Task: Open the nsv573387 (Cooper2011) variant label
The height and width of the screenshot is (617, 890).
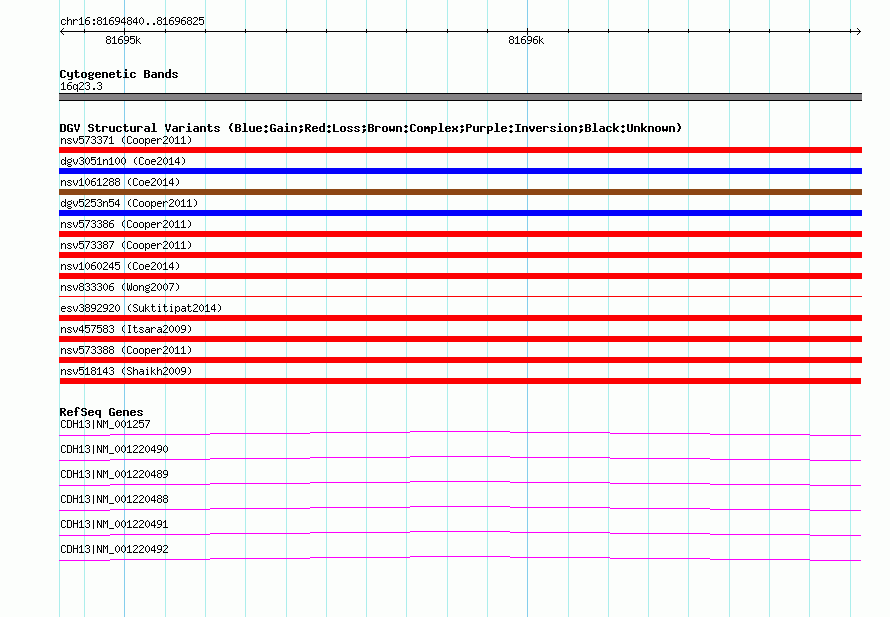Action: 126,245
